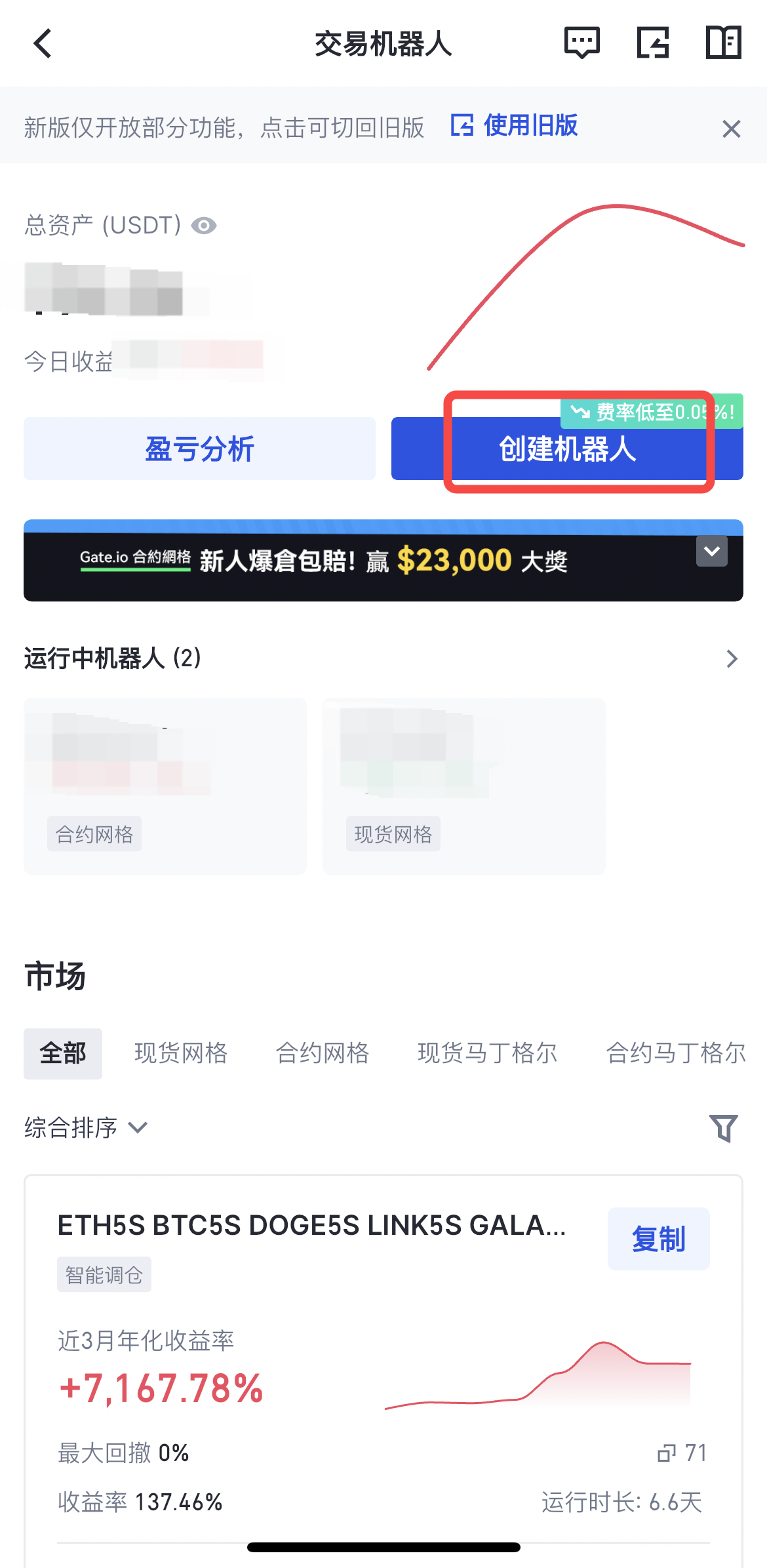Switch to the 合约网格 market tab
This screenshot has width=767, height=1568.
click(x=323, y=1054)
